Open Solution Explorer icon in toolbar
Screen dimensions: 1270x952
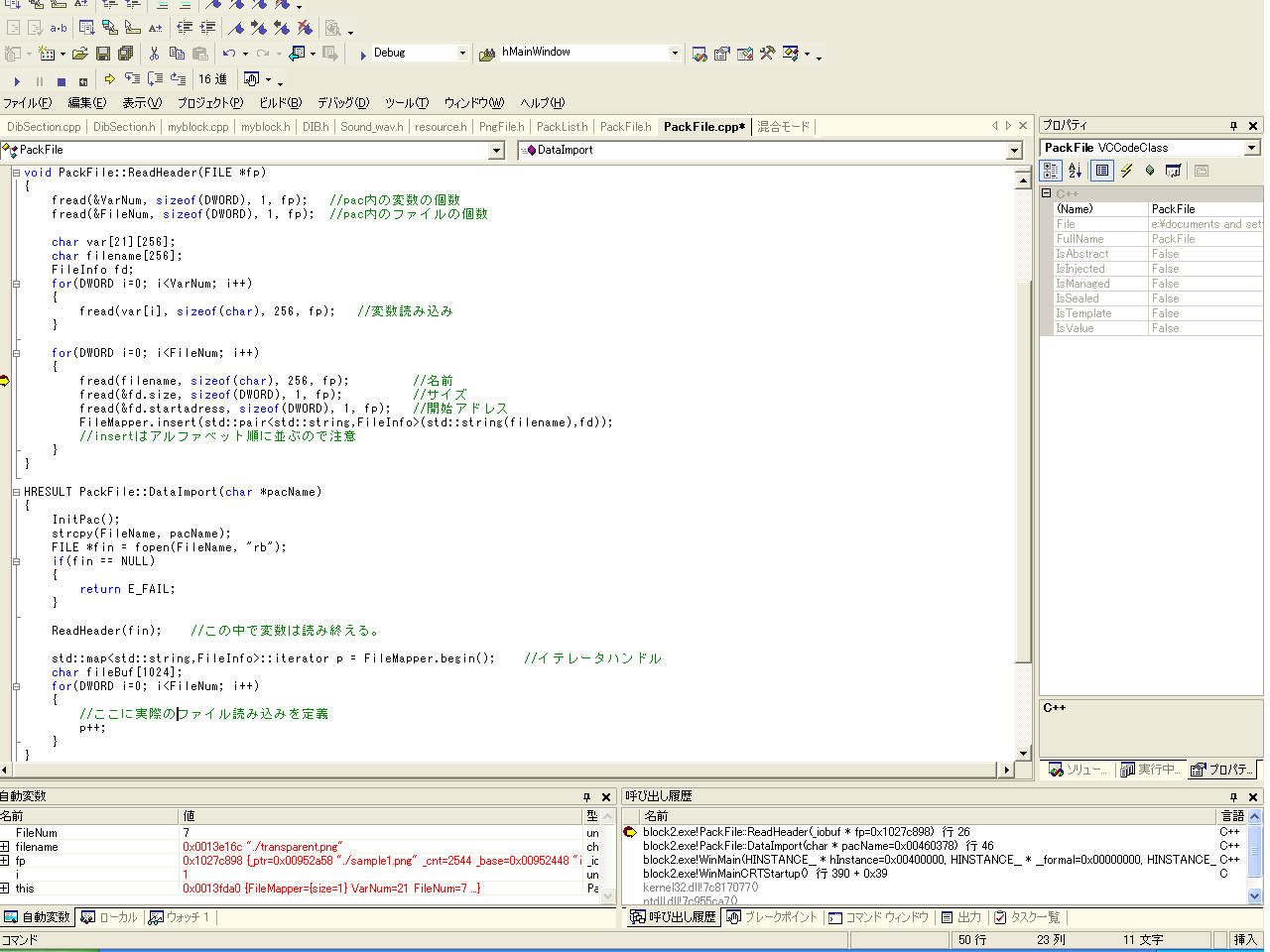pos(699,54)
